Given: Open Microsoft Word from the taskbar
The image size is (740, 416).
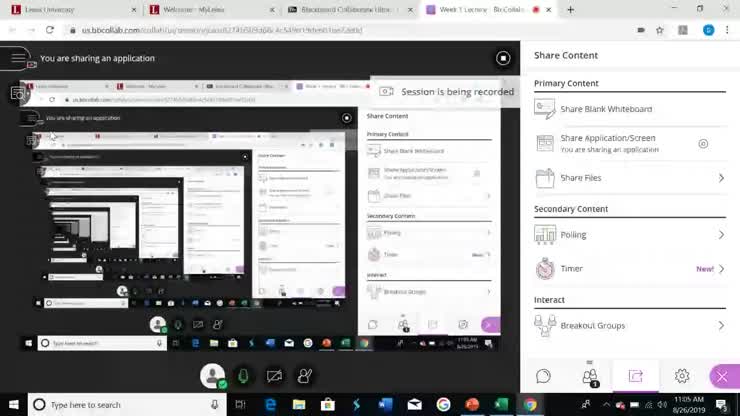Looking at the screenshot, I should tap(385, 405).
